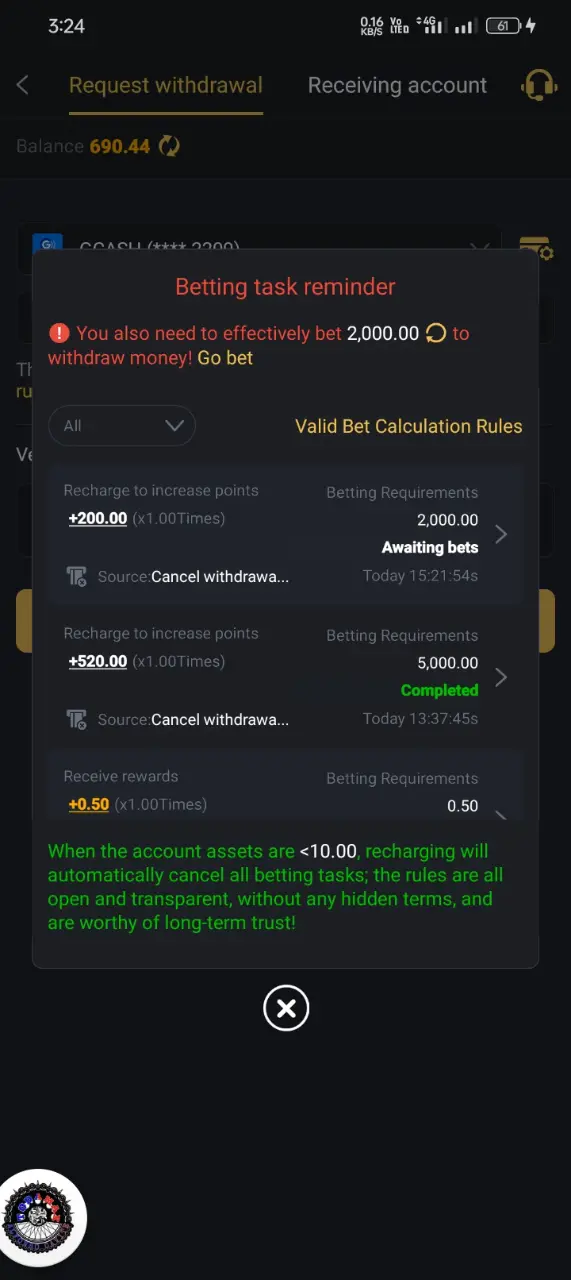571x1280 pixels.
Task: Open the floating round avatar badge
Action: pos(40,1217)
